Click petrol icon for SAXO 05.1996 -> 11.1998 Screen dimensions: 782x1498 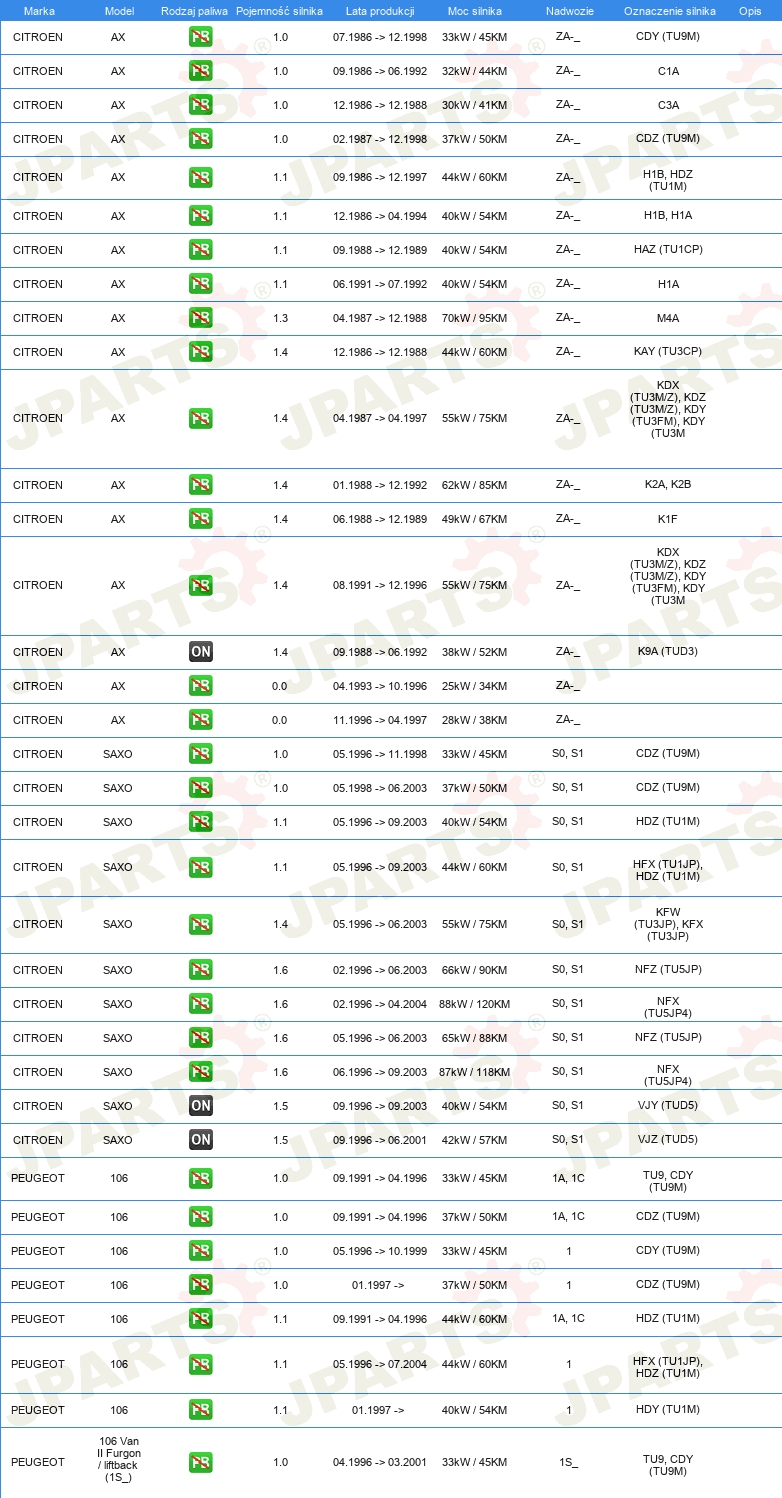(200, 754)
